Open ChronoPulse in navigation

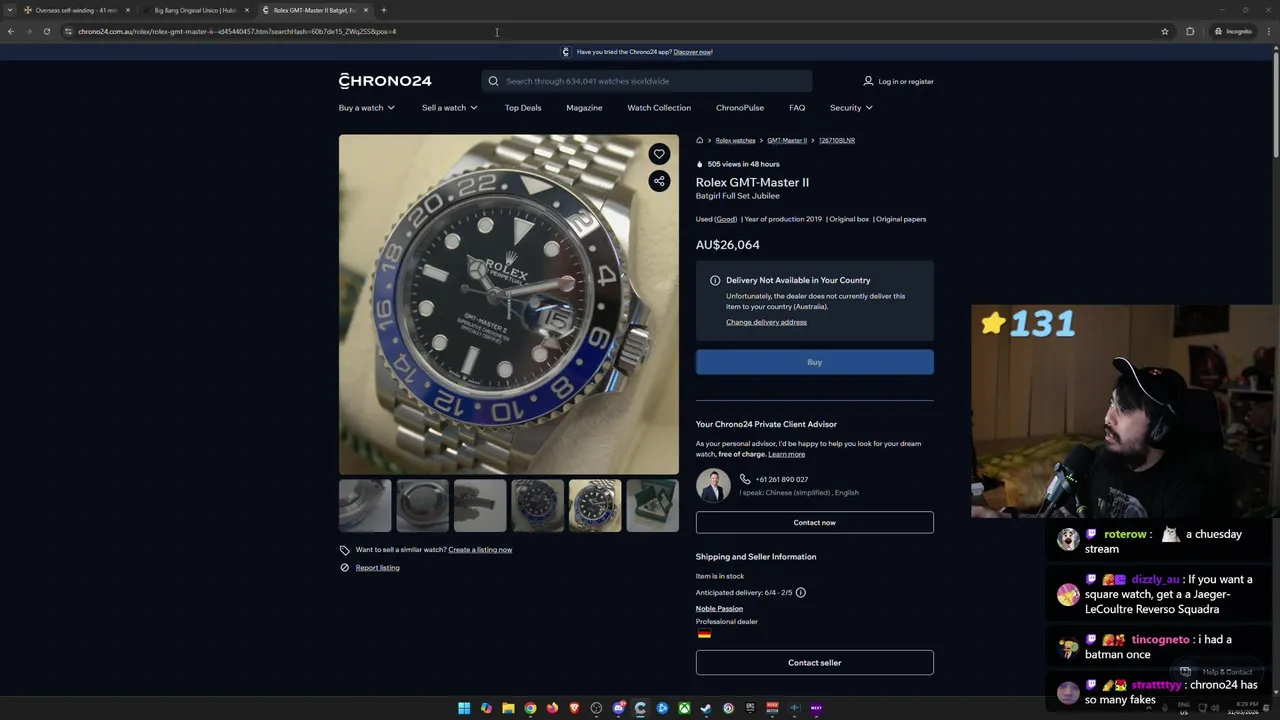coord(740,108)
